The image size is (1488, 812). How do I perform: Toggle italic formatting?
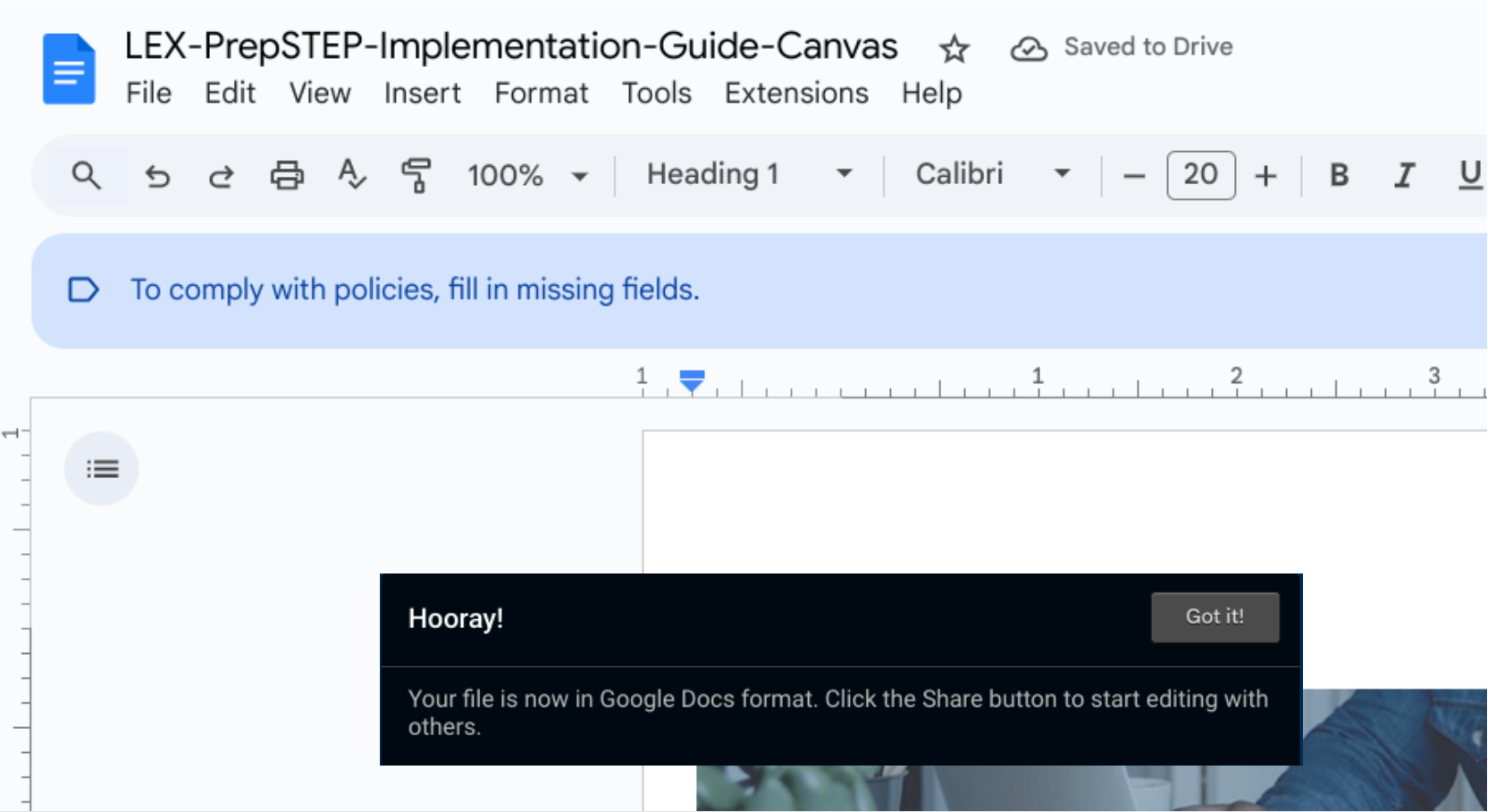pos(1404,175)
